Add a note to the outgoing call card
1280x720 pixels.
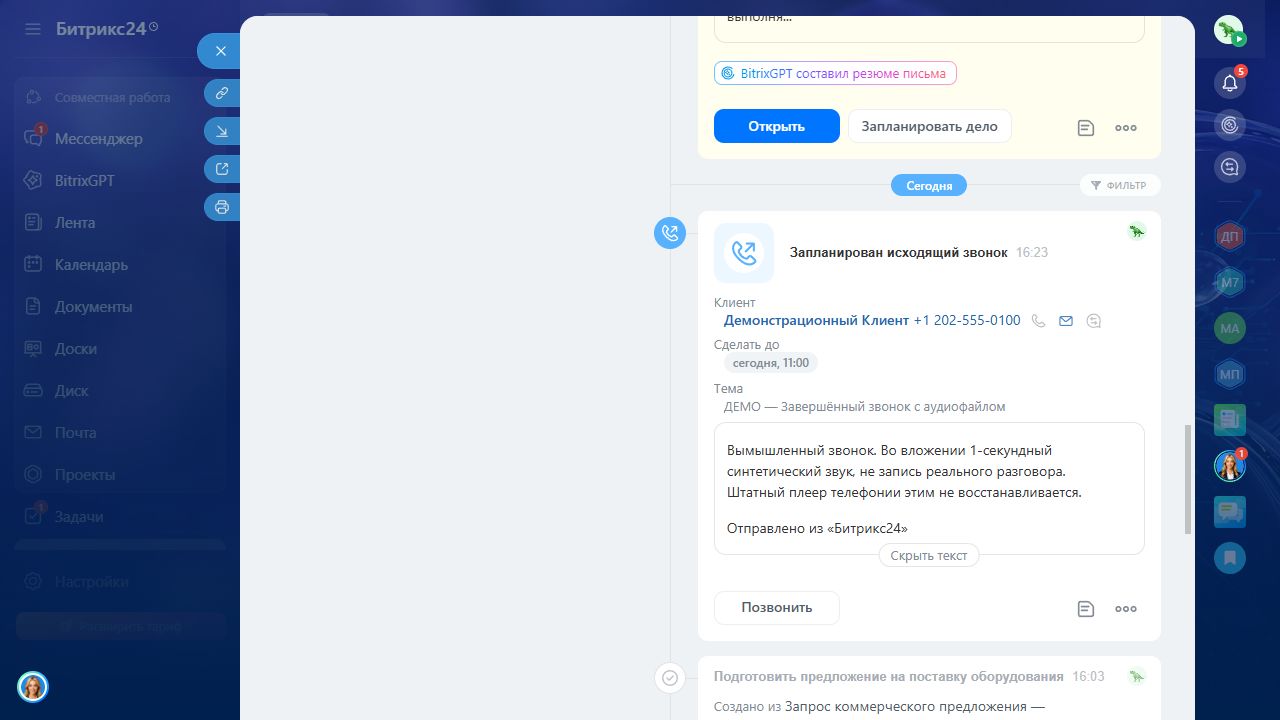click(1086, 608)
